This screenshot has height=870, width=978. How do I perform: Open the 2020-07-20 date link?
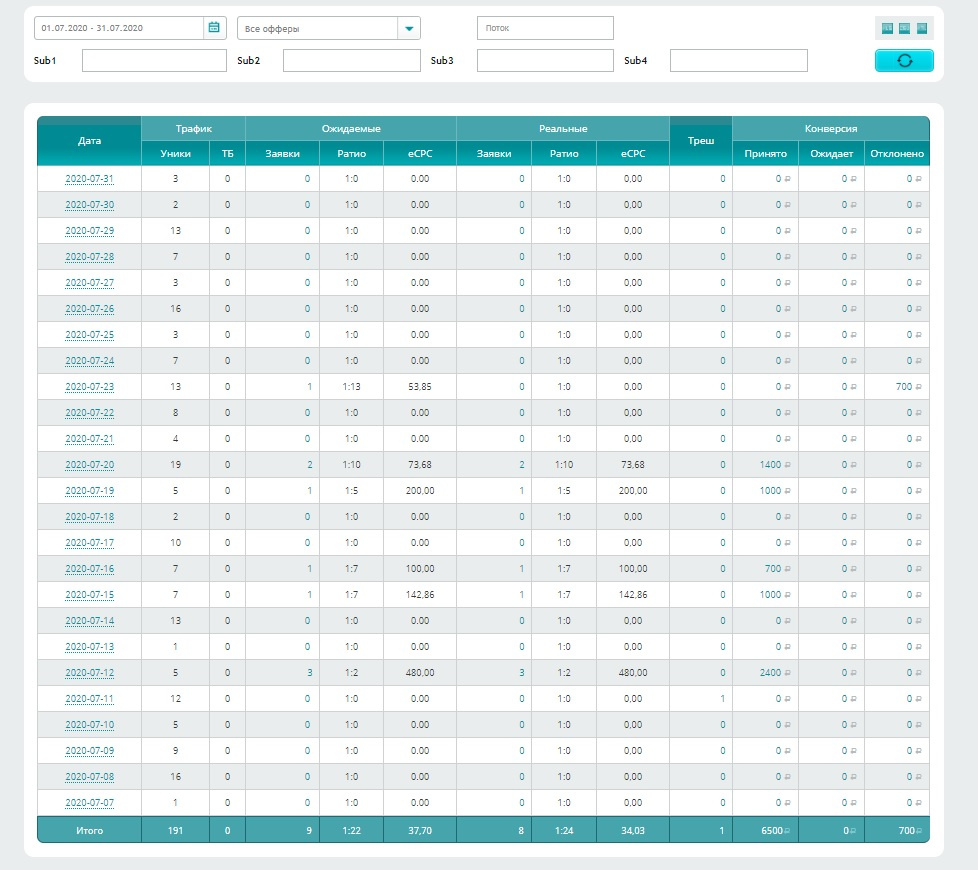tap(89, 465)
